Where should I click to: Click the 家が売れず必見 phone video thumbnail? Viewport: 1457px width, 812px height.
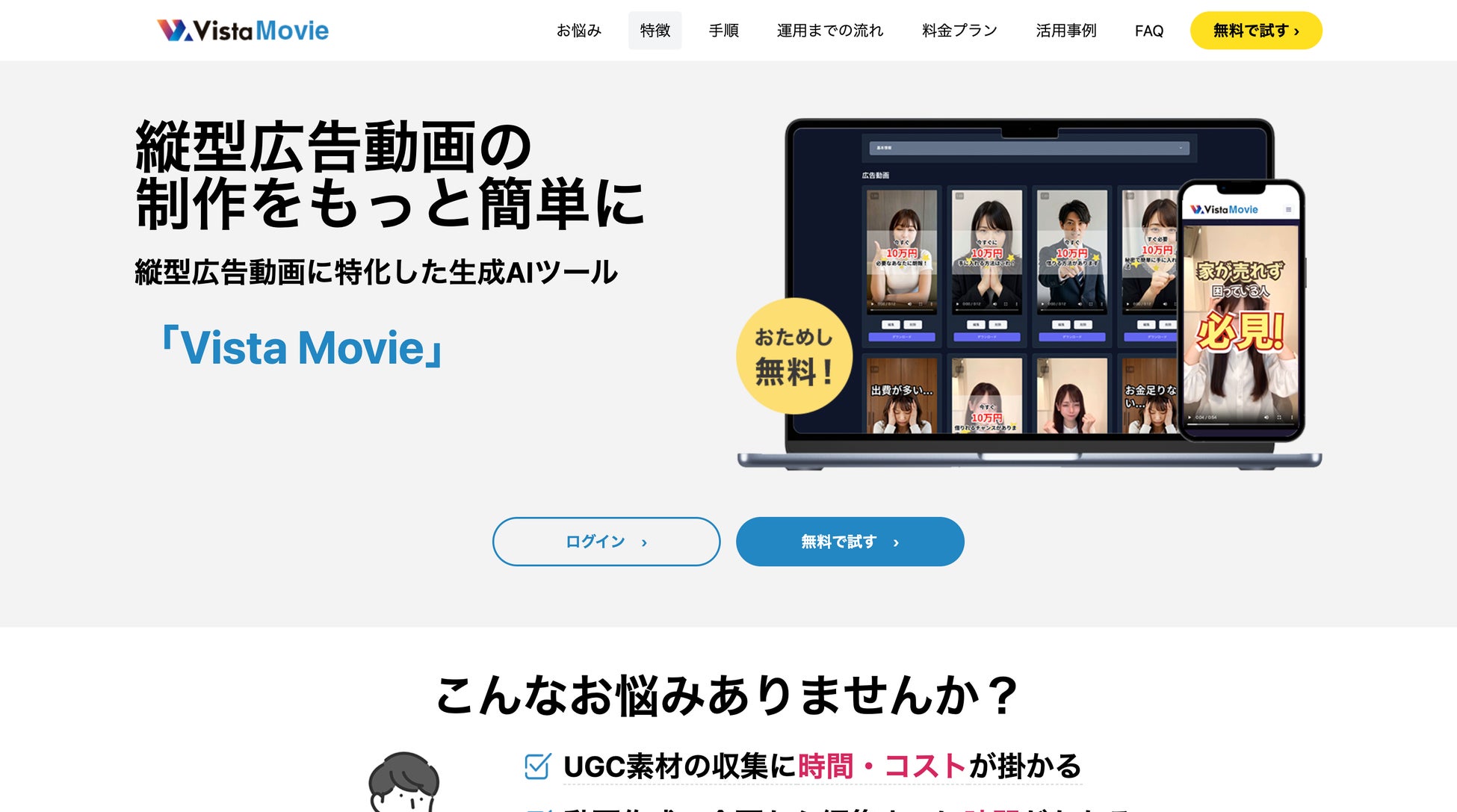1240,325
